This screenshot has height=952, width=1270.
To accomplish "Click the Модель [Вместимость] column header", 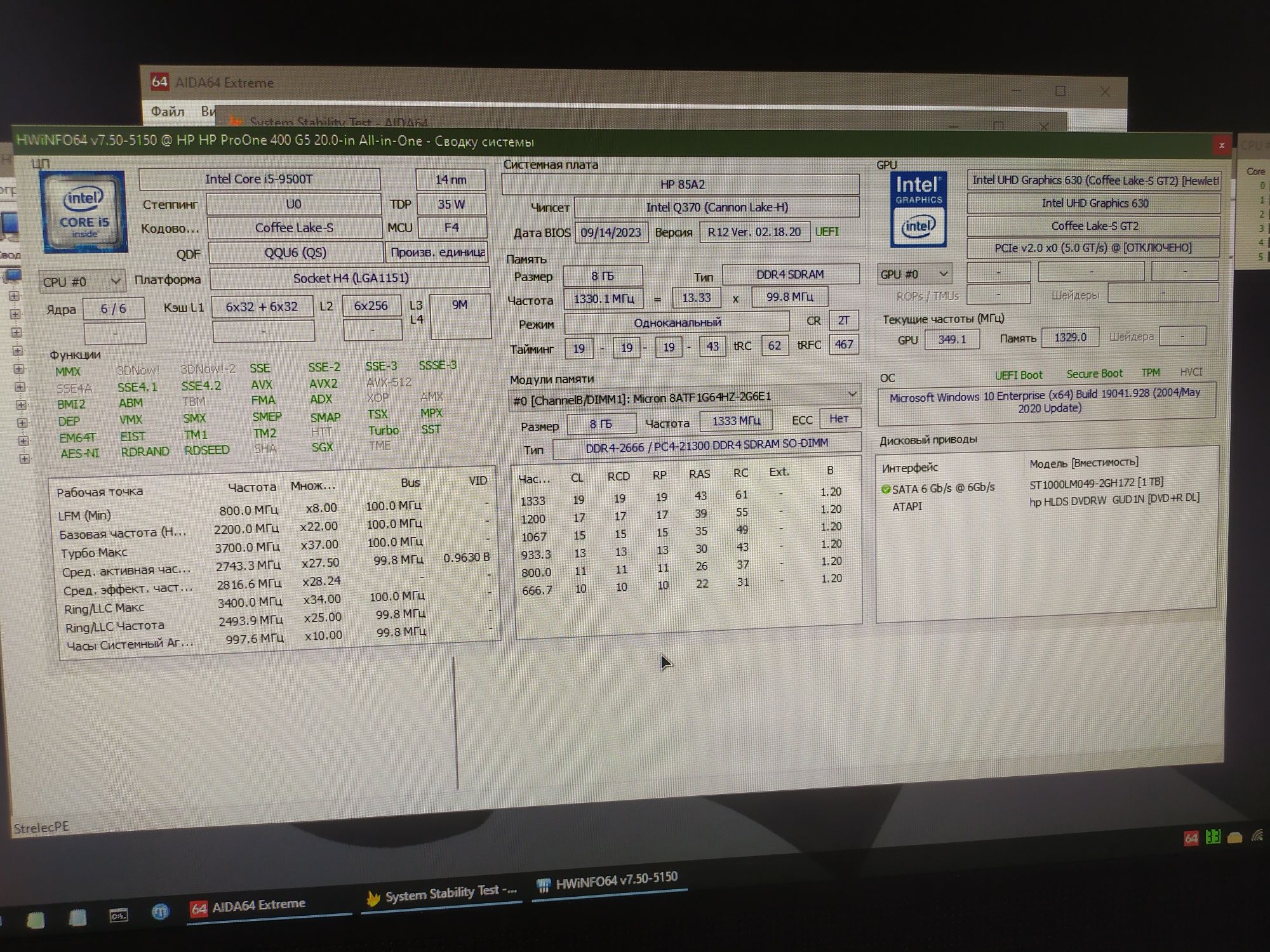I will [x=1084, y=463].
